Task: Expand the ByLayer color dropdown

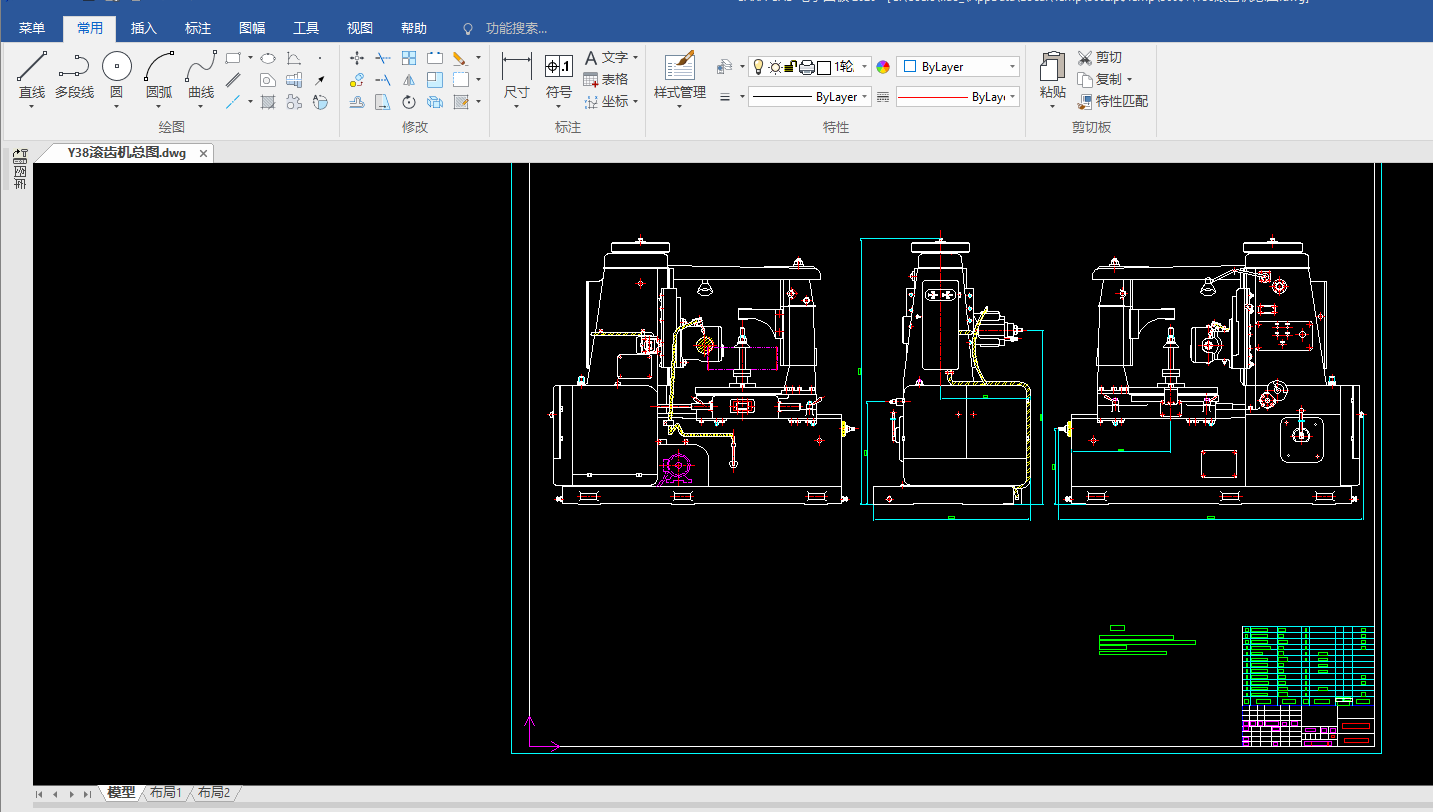Action: [1012, 67]
